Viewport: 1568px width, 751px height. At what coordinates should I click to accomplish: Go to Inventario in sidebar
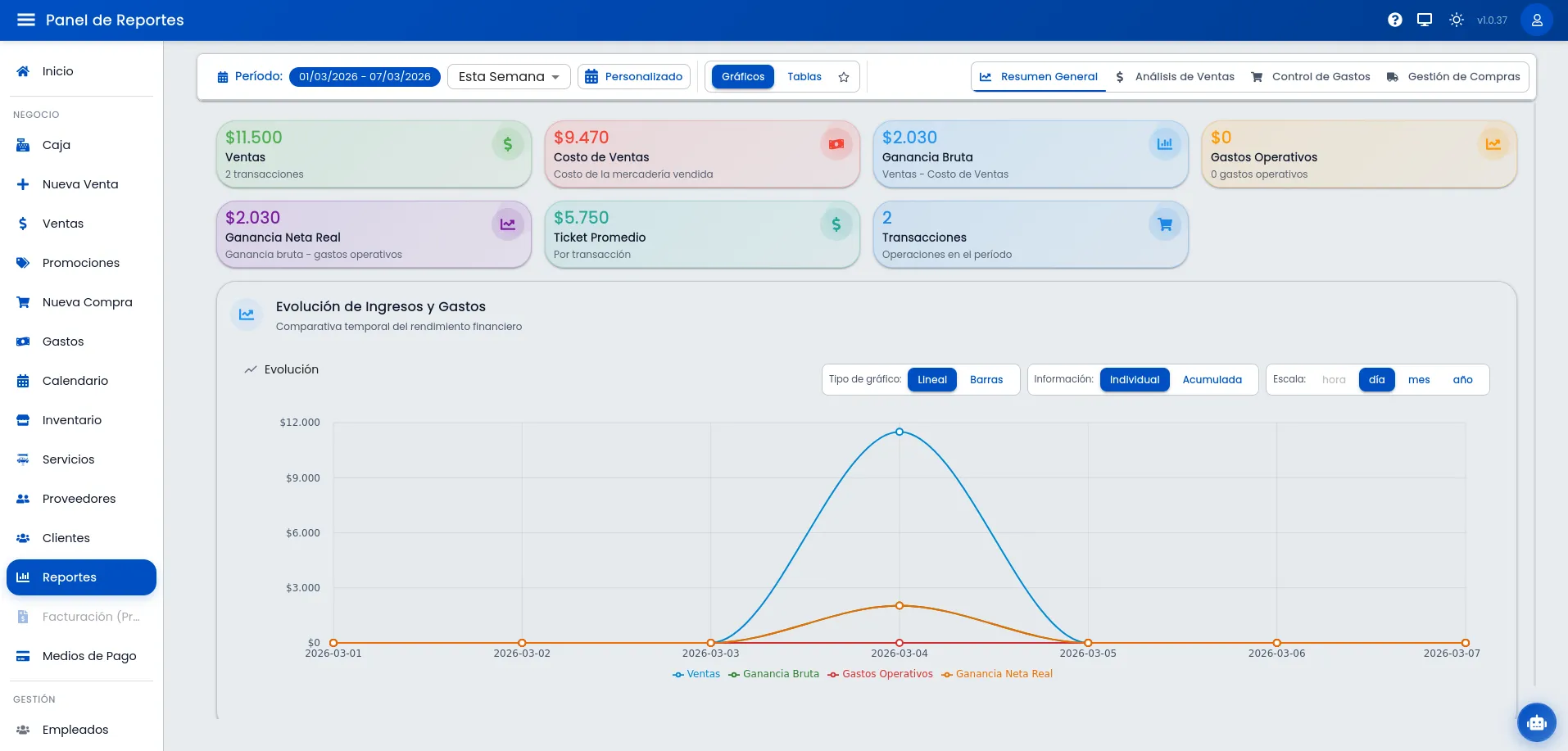[72, 420]
